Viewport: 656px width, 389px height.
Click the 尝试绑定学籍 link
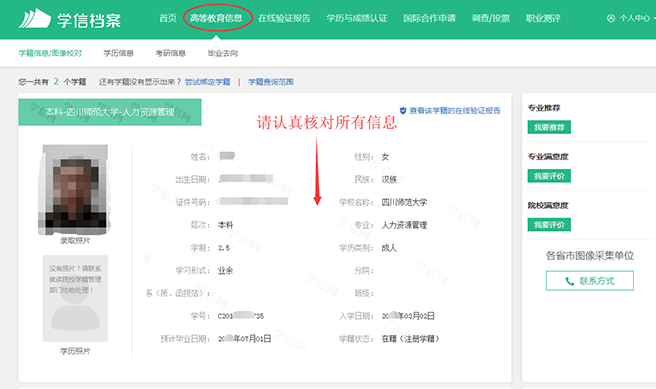208,82
